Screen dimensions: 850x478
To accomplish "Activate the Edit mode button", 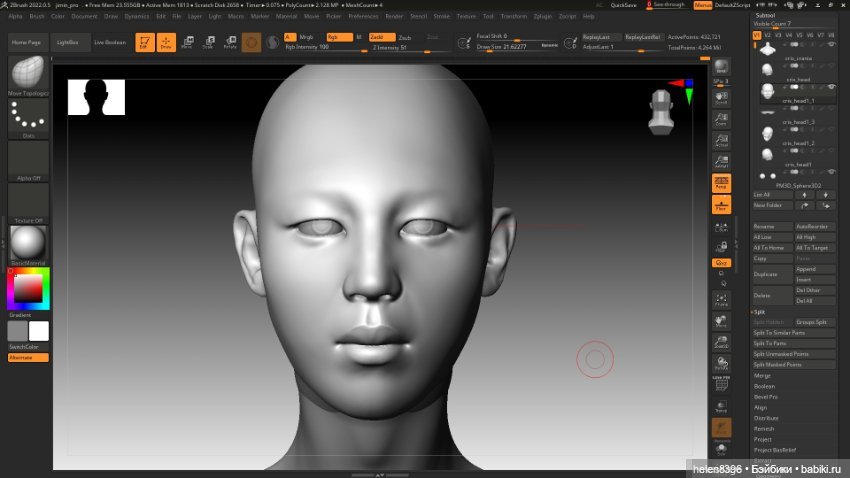I will tap(144, 42).
